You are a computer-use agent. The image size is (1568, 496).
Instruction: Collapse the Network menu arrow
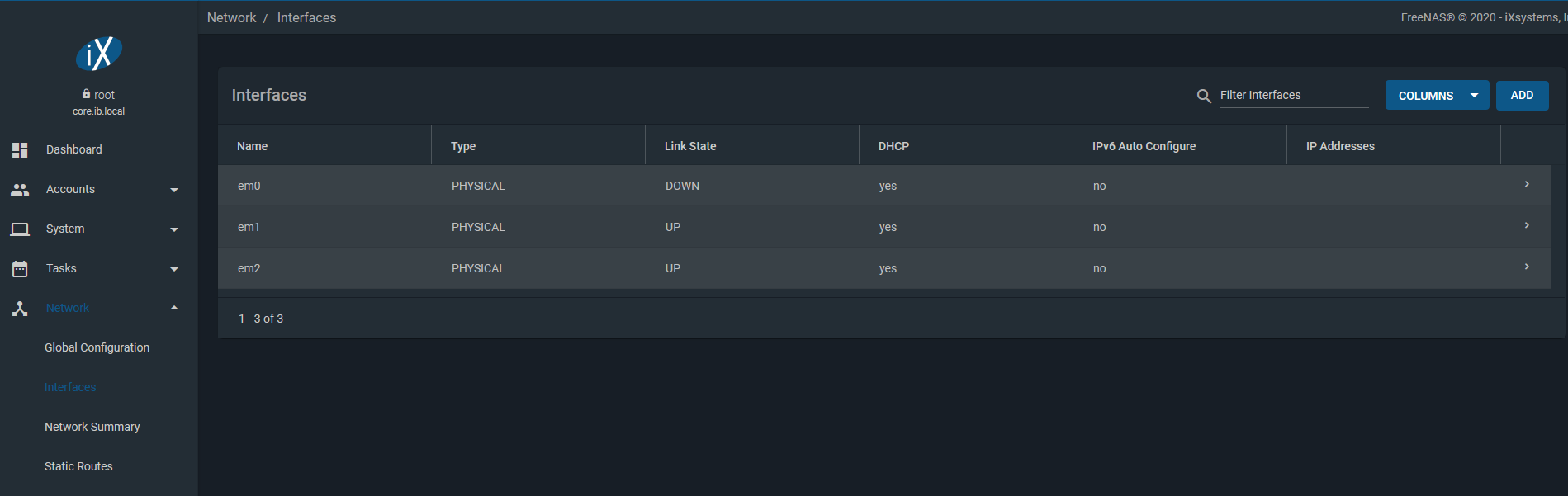click(x=174, y=308)
